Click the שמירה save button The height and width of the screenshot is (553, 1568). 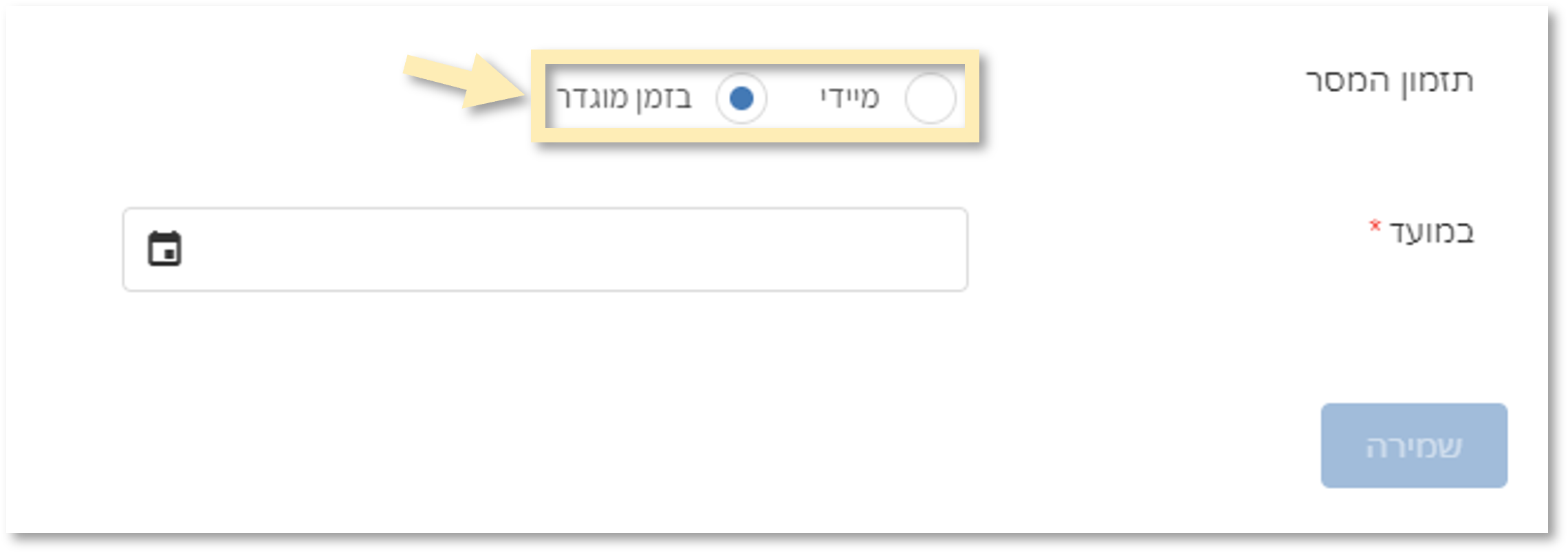1414,446
